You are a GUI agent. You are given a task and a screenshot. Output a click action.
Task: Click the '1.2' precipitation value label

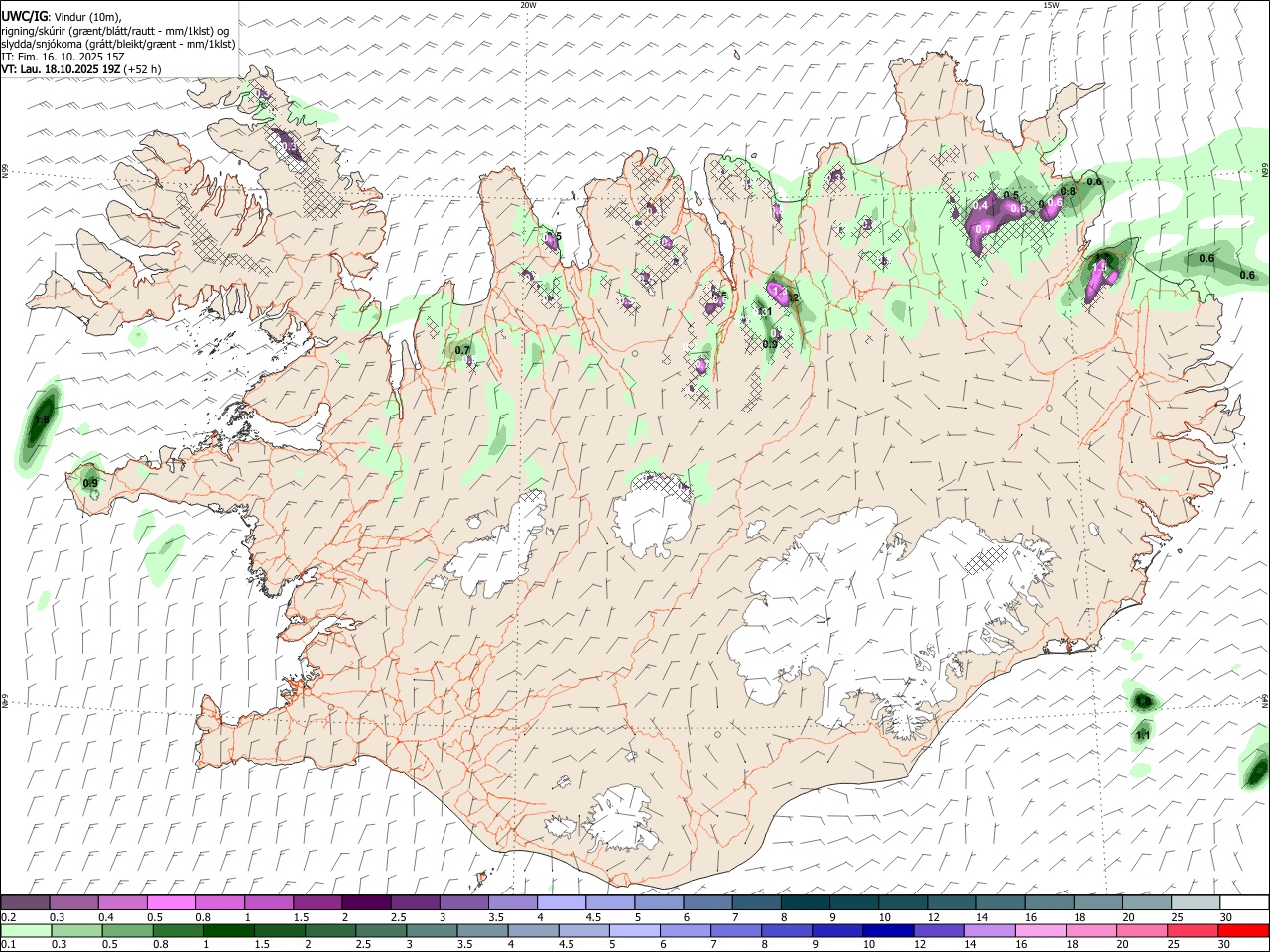point(793,297)
